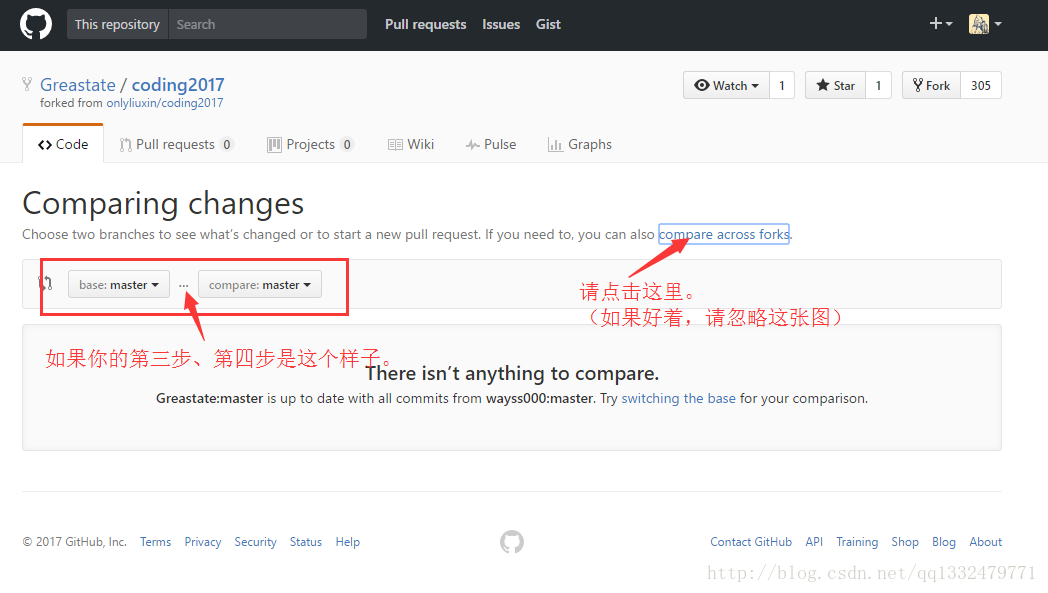Image resolution: width=1048 pixels, height=593 pixels.
Task: Click the This repository scope label
Action: click(x=117, y=24)
